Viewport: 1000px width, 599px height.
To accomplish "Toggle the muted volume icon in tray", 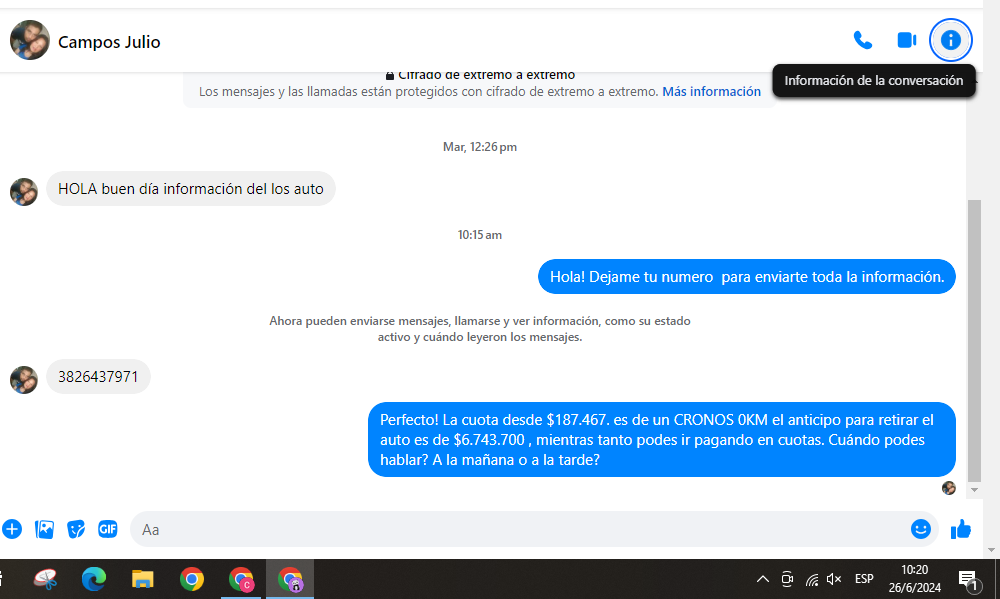I will [835, 579].
